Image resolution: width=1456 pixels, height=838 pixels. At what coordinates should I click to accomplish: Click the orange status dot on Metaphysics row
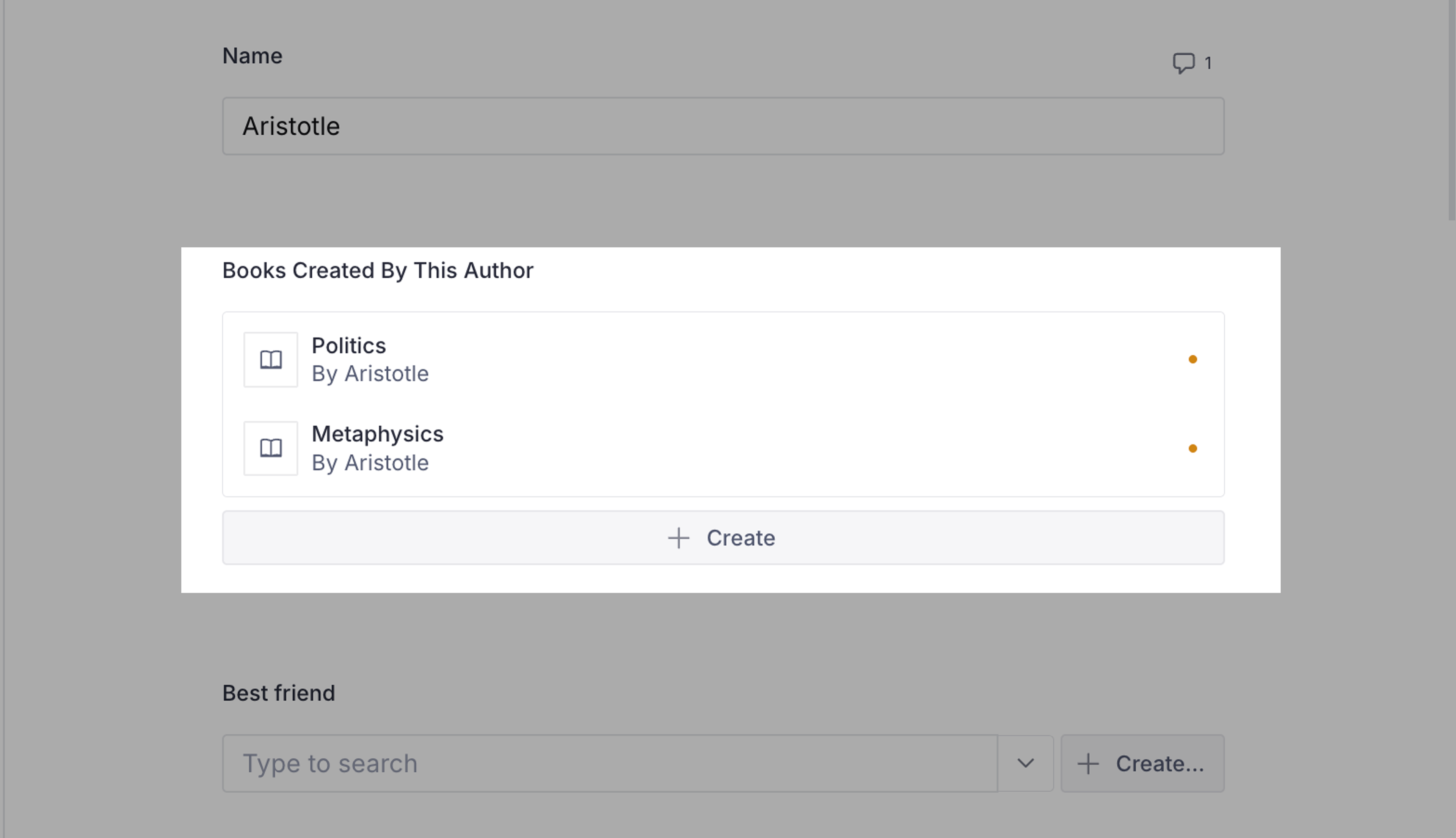pyautogui.click(x=1192, y=448)
